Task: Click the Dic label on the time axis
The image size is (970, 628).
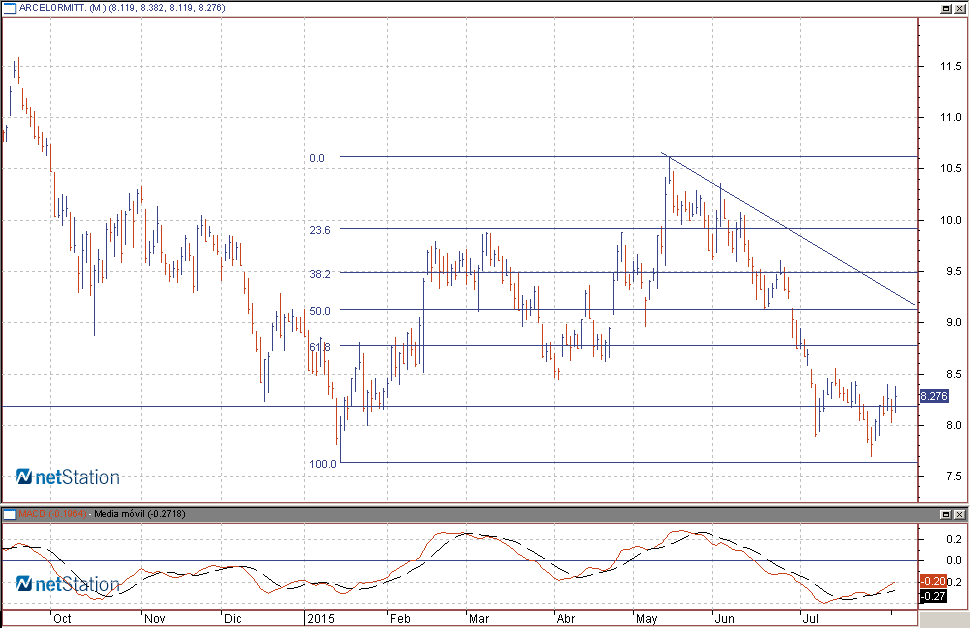Action: [233, 618]
